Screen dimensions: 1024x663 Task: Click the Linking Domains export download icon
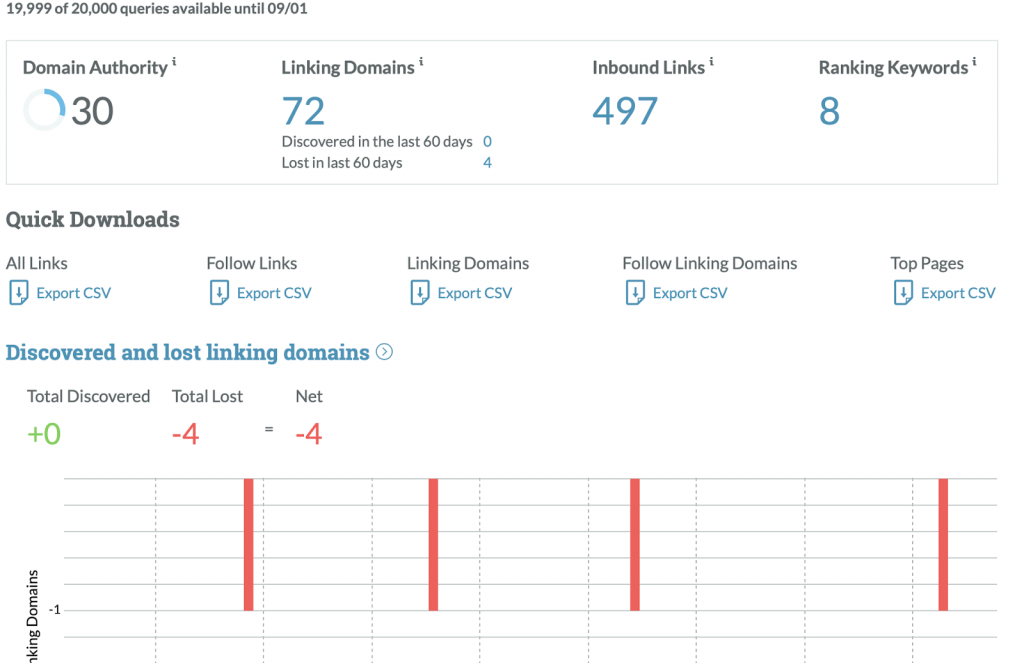pyautogui.click(x=421, y=292)
